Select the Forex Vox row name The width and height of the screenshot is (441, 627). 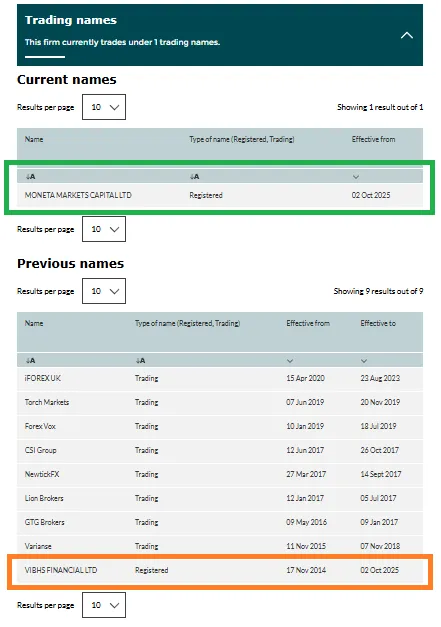[40, 426]
